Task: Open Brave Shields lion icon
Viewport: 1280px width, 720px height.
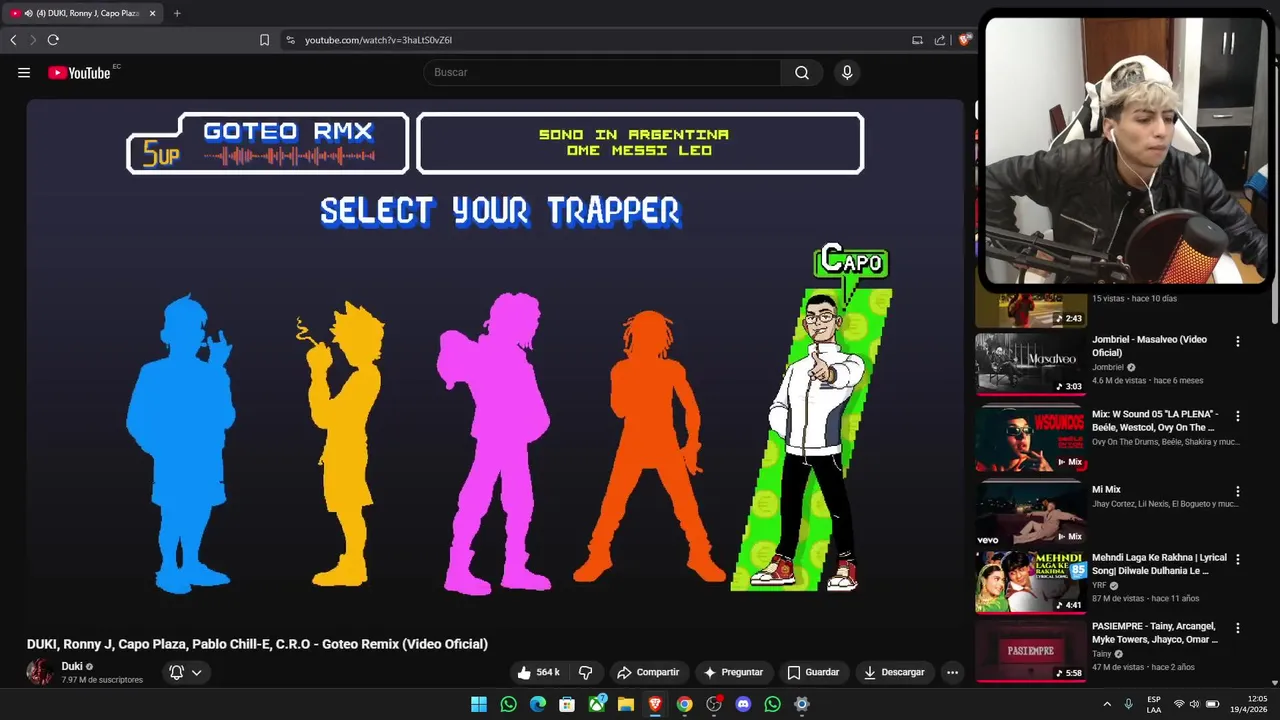Action: tap(964, 40)
